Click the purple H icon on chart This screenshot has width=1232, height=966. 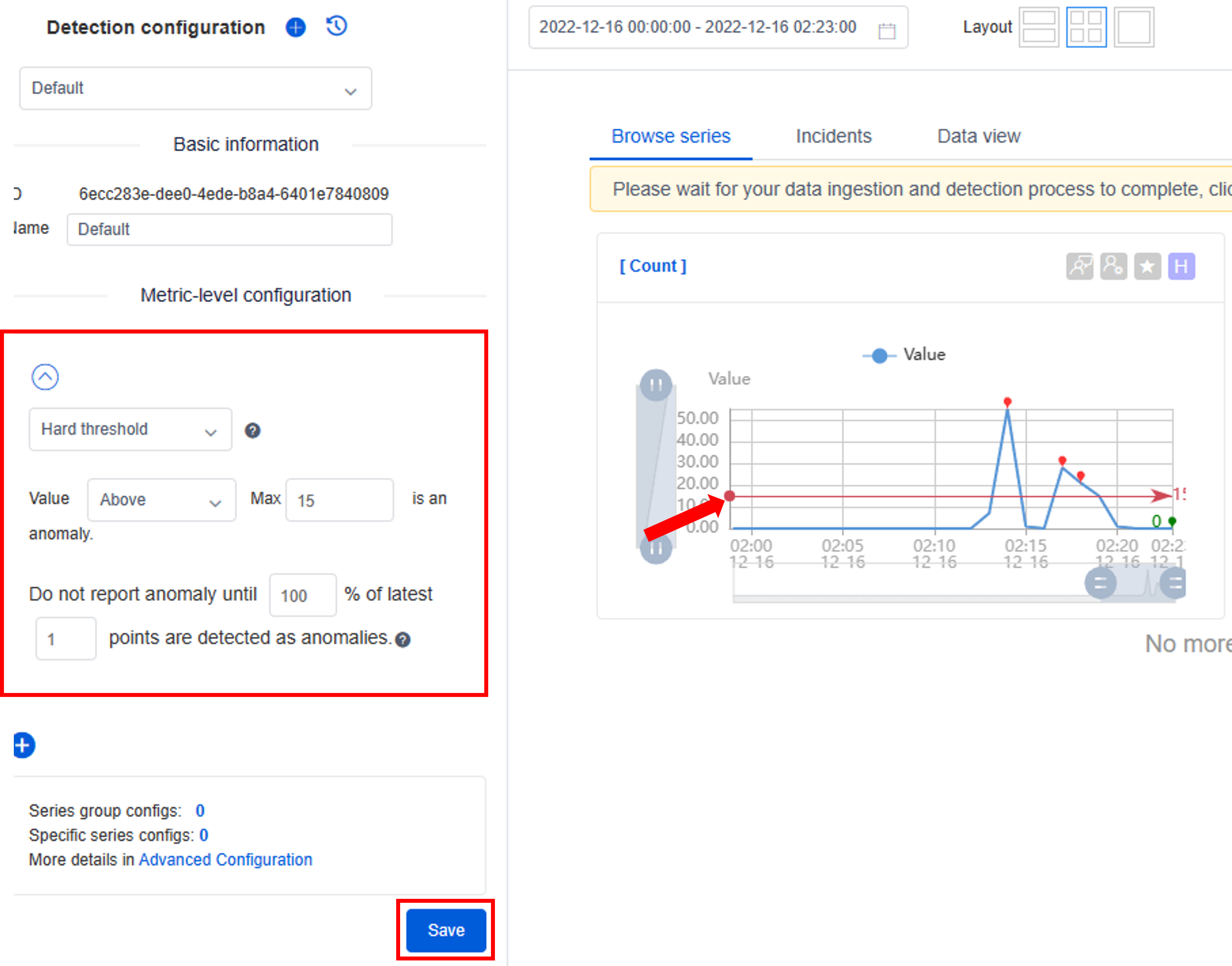1181,266
